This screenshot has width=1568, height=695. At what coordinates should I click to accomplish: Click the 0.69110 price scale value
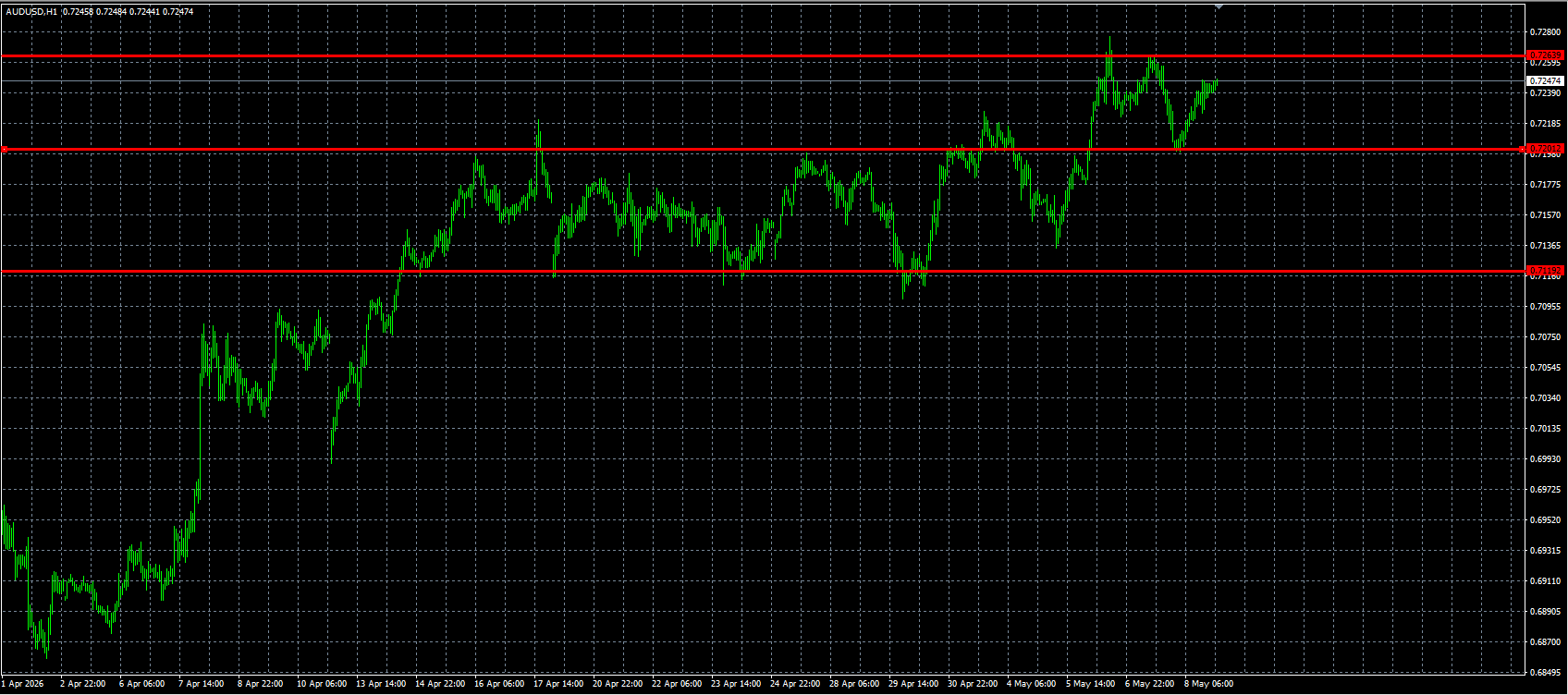pyautogui.click(x=1545, y=581)
